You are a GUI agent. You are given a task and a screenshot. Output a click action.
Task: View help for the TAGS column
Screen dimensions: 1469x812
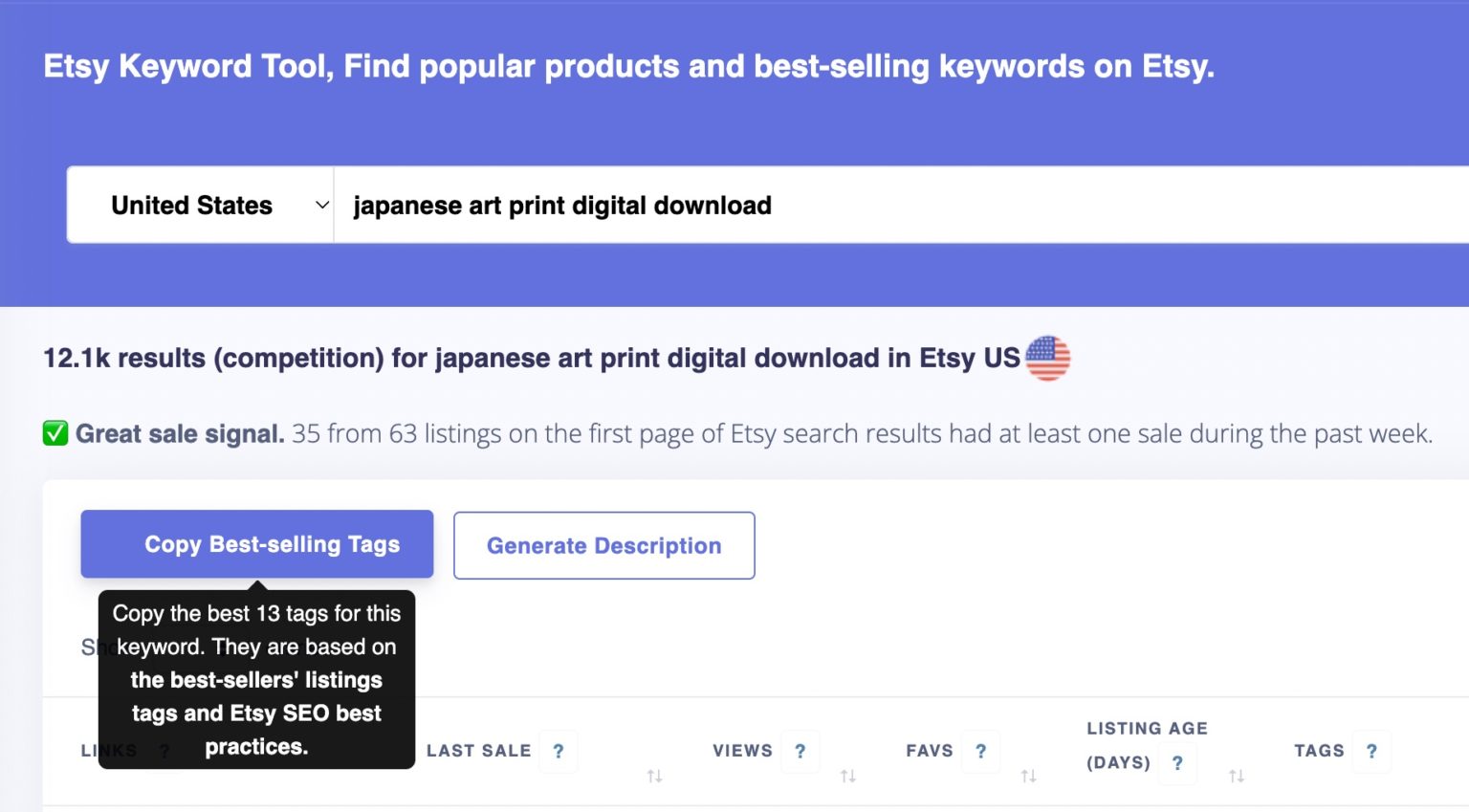1372,751
